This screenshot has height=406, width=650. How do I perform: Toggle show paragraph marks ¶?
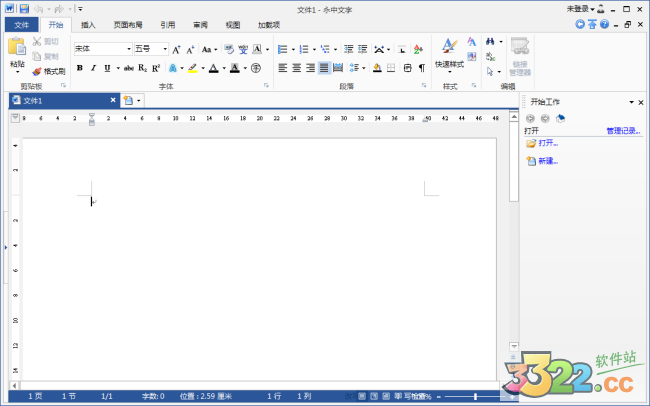(x=422, y=68)
